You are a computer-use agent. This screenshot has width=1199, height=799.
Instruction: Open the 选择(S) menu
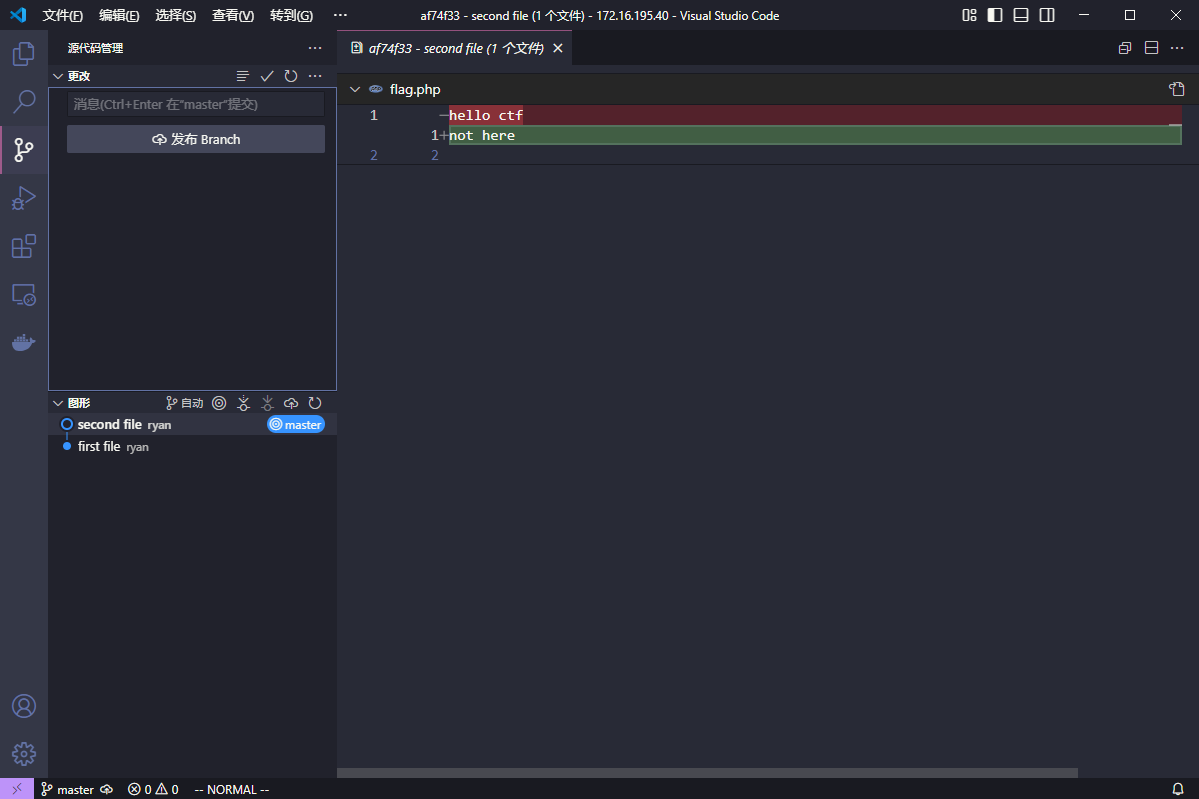[175, 15]
